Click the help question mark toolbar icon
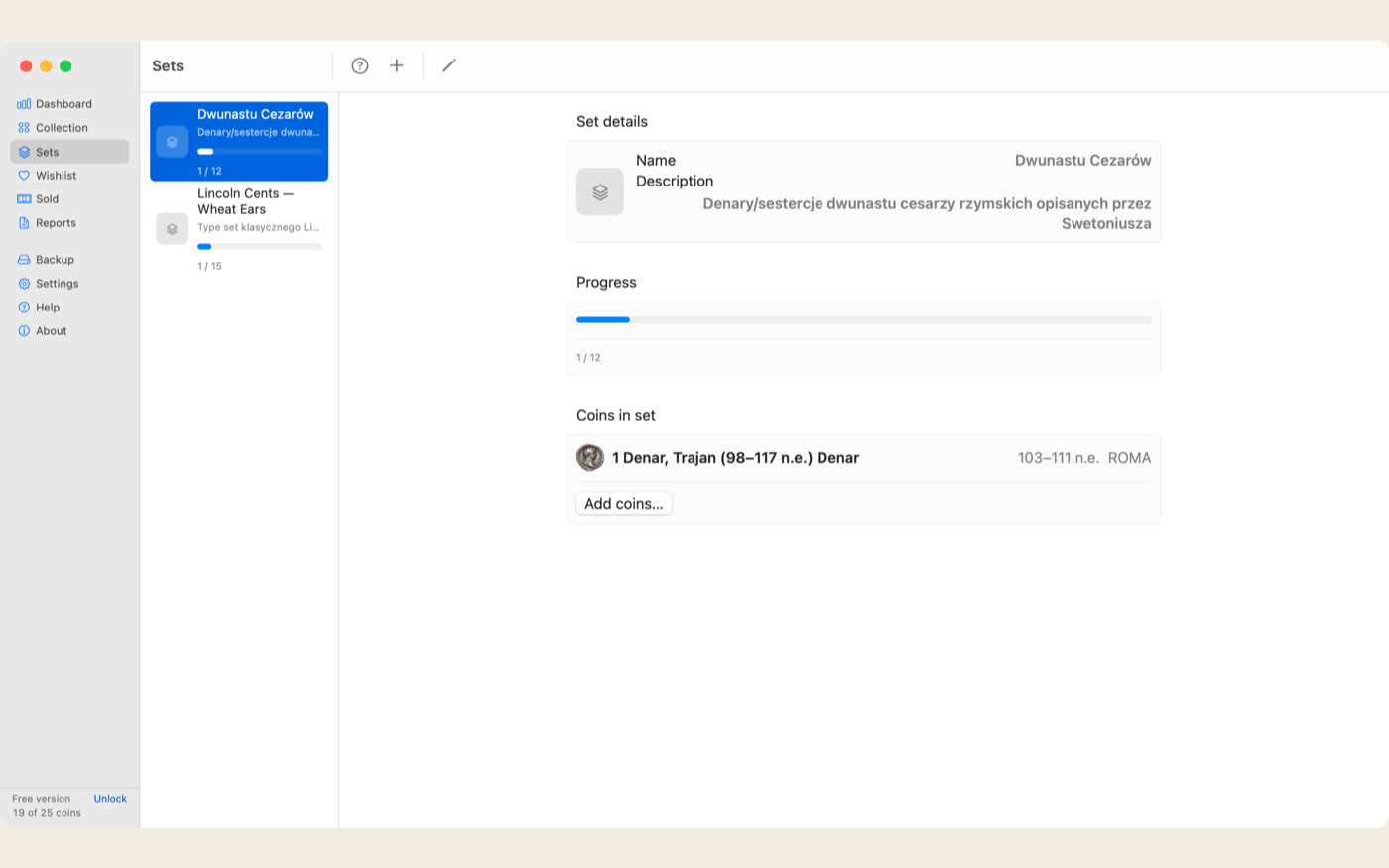Screen dimensions: 1389x868 point(360,65)
